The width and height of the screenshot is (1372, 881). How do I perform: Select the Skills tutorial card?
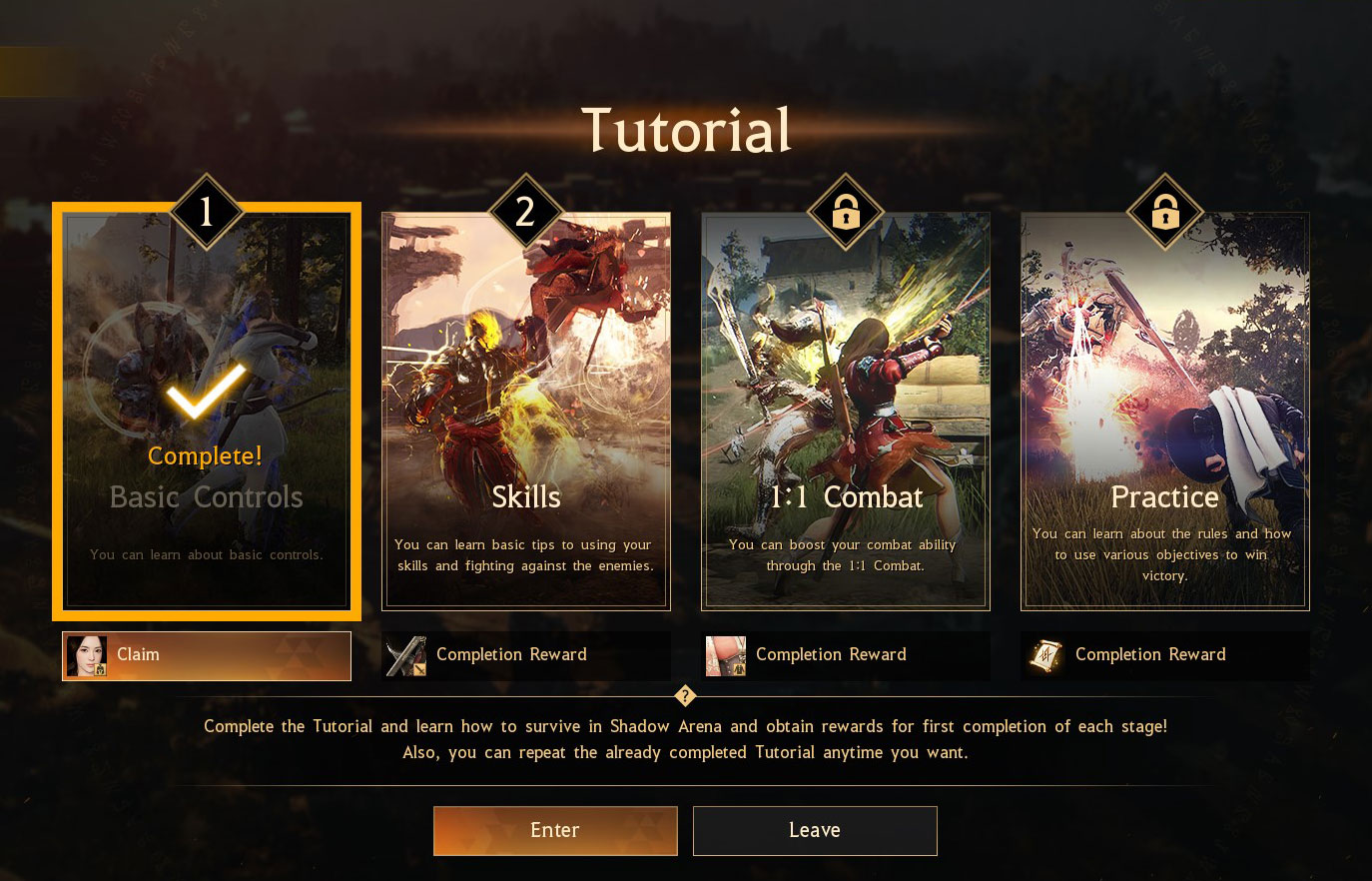pyautogui.click(x=526, y=412)
